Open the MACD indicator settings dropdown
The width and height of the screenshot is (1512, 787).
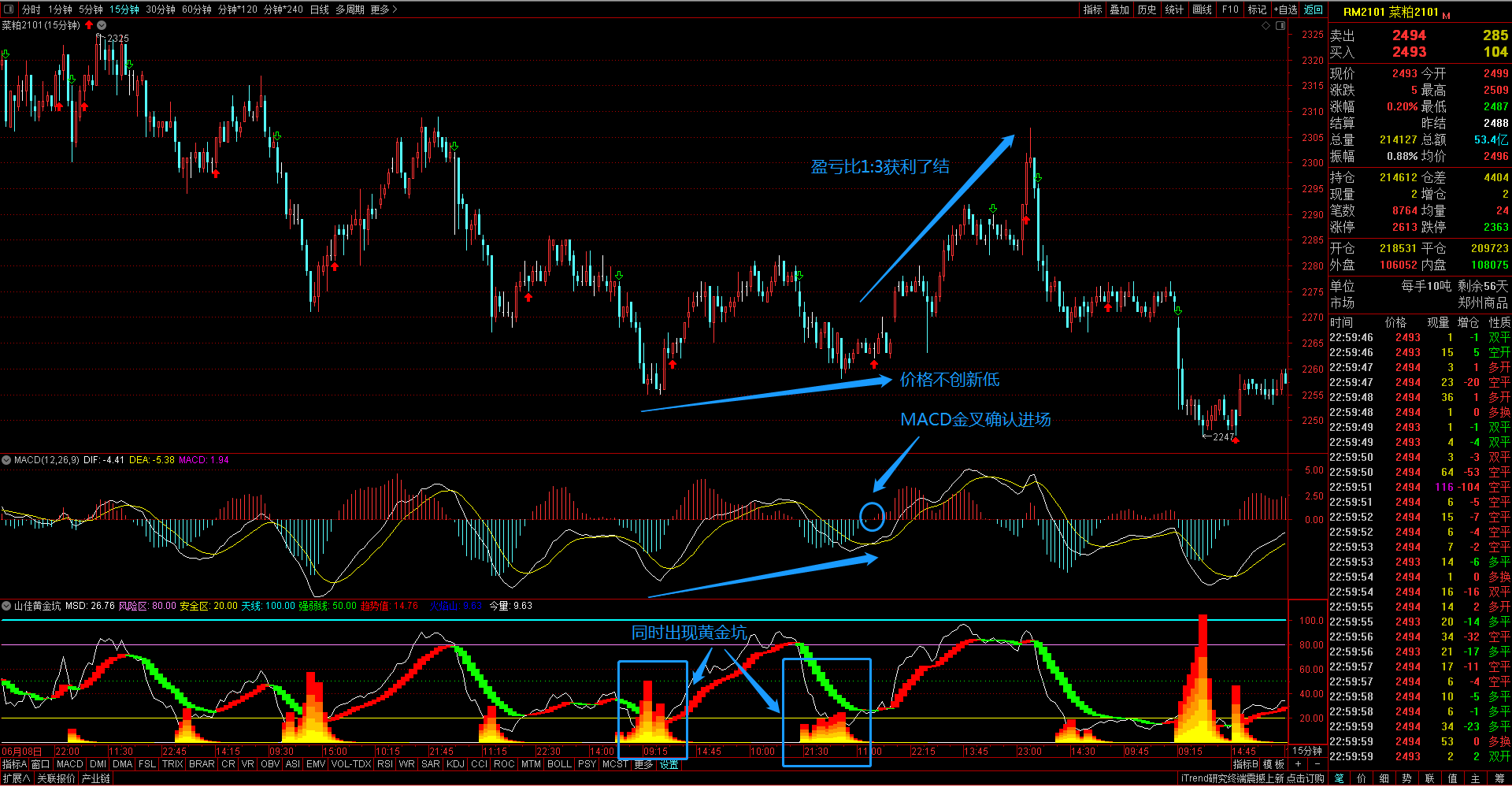6,460
